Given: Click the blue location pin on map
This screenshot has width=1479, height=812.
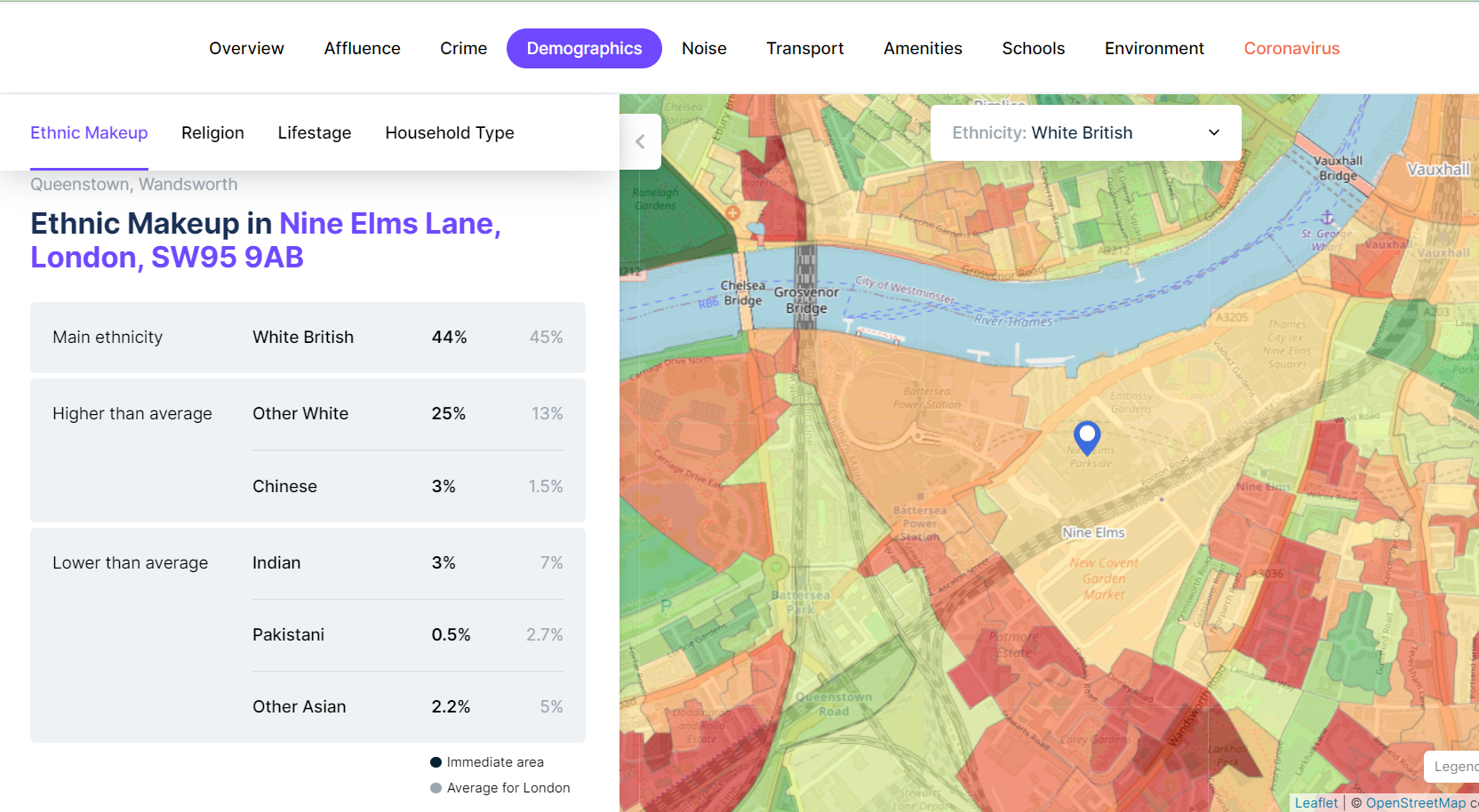Looking at the screenshot, I should point(1087,437).
